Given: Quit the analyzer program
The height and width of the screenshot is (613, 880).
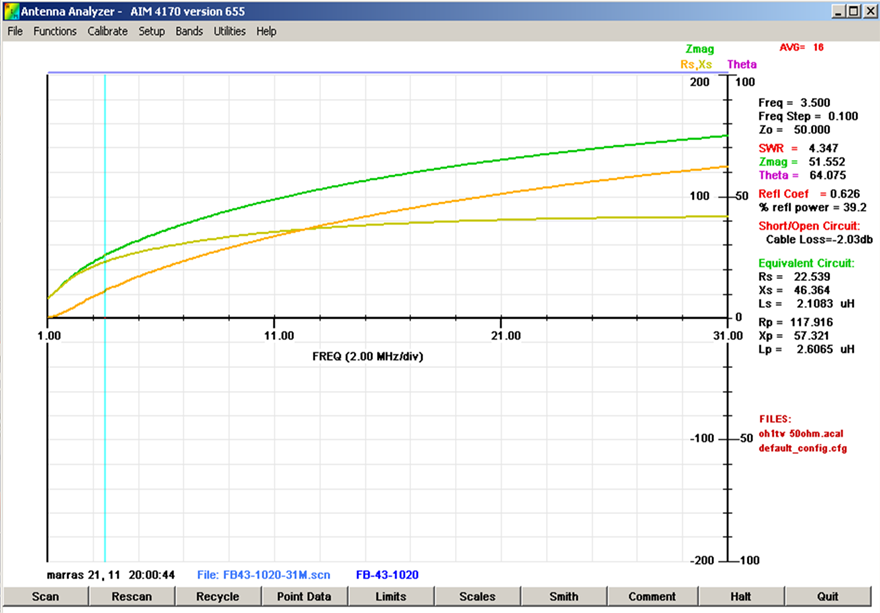Looking at the screenshot, I should tap(827, 597).
